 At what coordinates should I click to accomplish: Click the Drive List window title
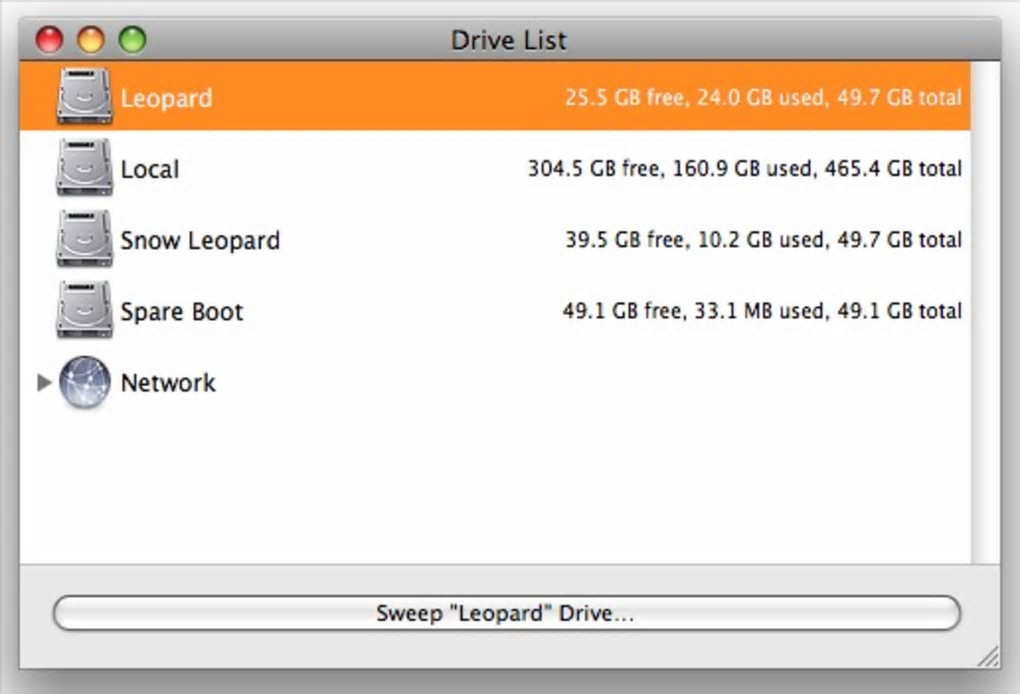pyautogui.click(x=509, y=41)
